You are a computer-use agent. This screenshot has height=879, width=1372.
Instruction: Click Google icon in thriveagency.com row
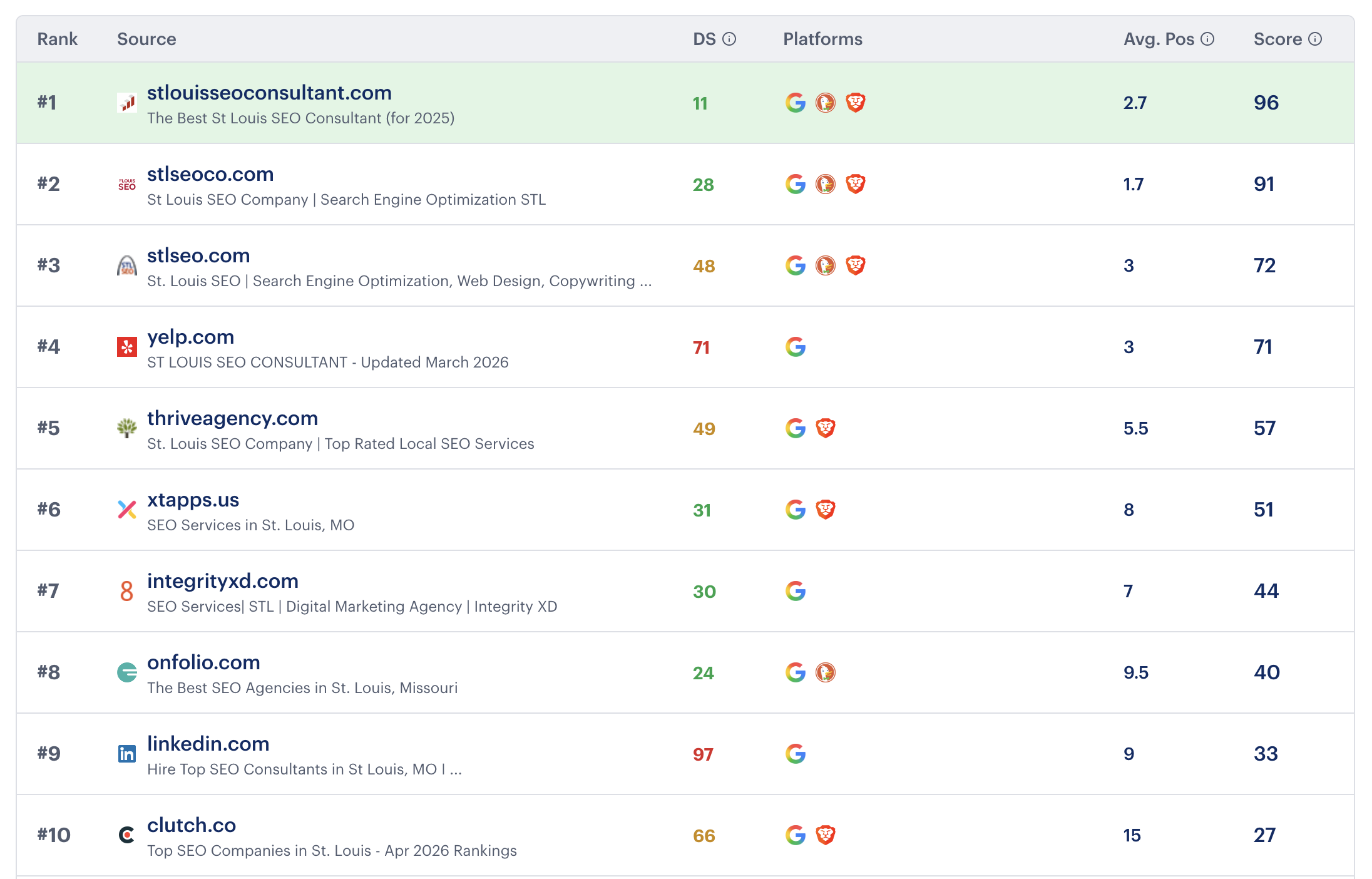tap(796, 428)
